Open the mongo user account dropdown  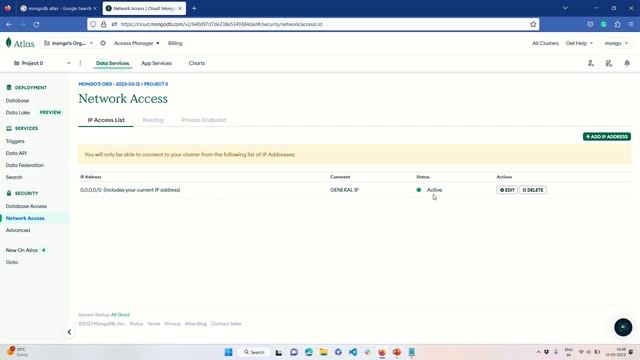click(x=616, y=43)
